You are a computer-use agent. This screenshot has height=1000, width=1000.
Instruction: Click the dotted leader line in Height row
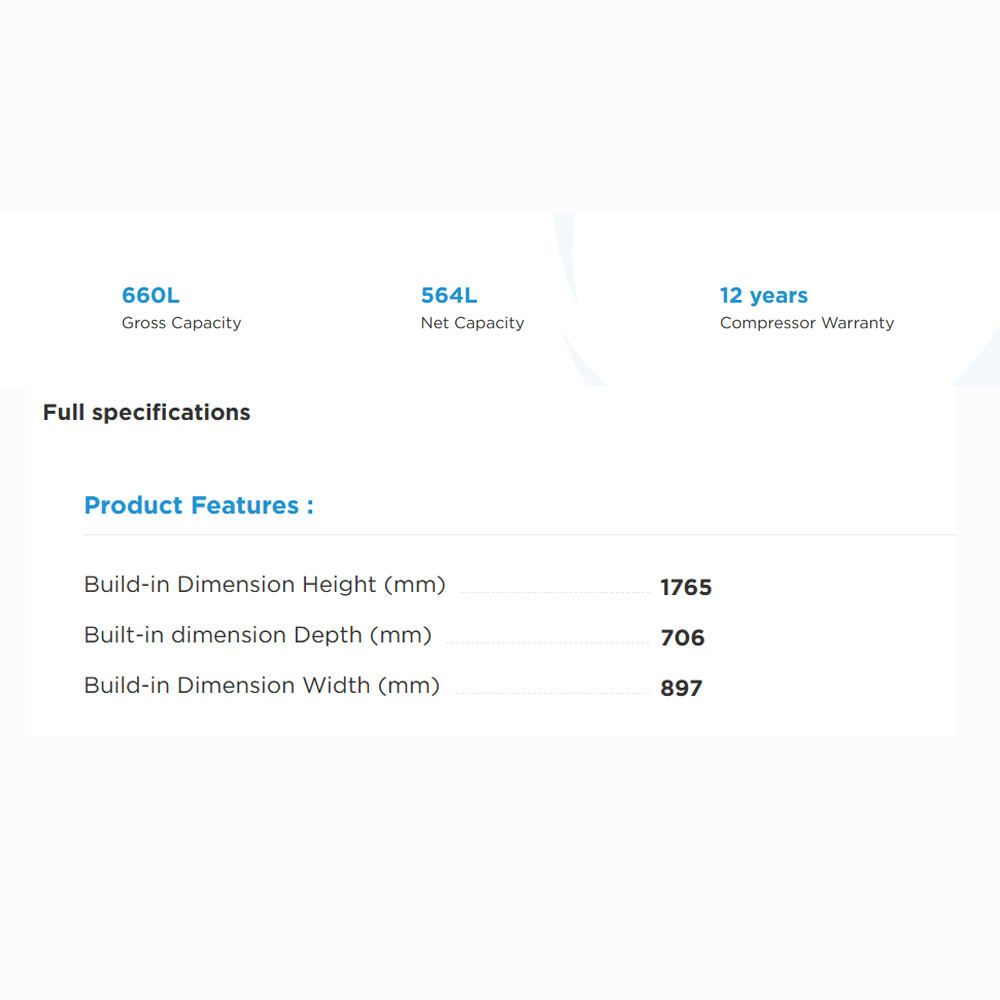554,593
